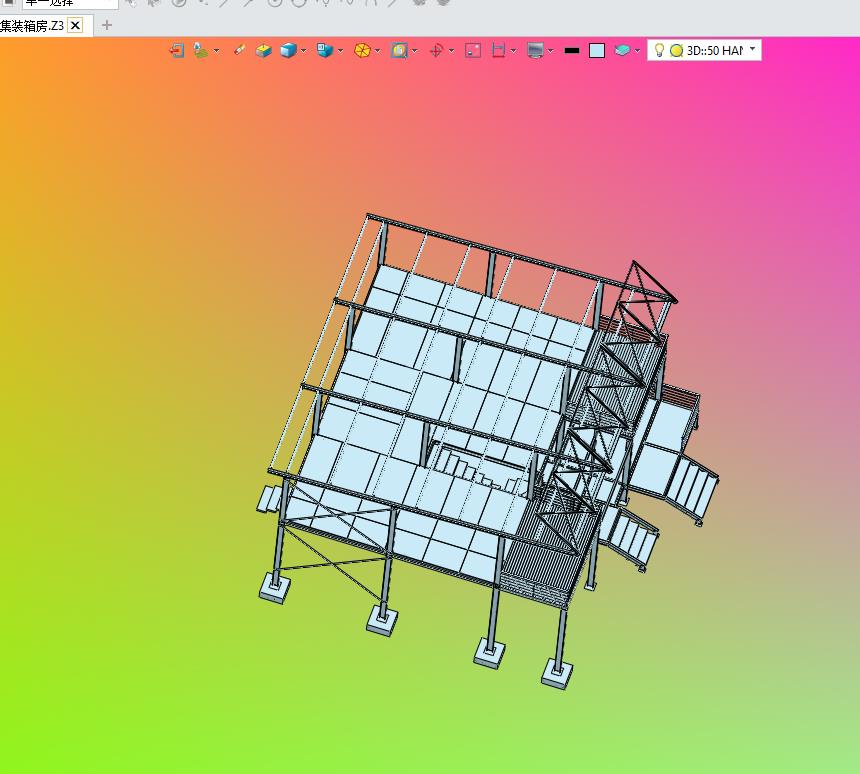The width and height of the screenshot is (860, 774).
Task: Expand the view orientation dropdown arrow
Action: click(341, 50)
